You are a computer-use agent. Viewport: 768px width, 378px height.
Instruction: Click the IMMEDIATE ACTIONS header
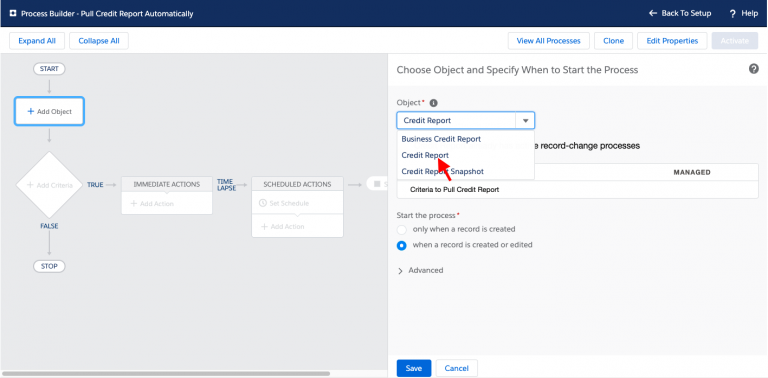click(x=167, y=185)
